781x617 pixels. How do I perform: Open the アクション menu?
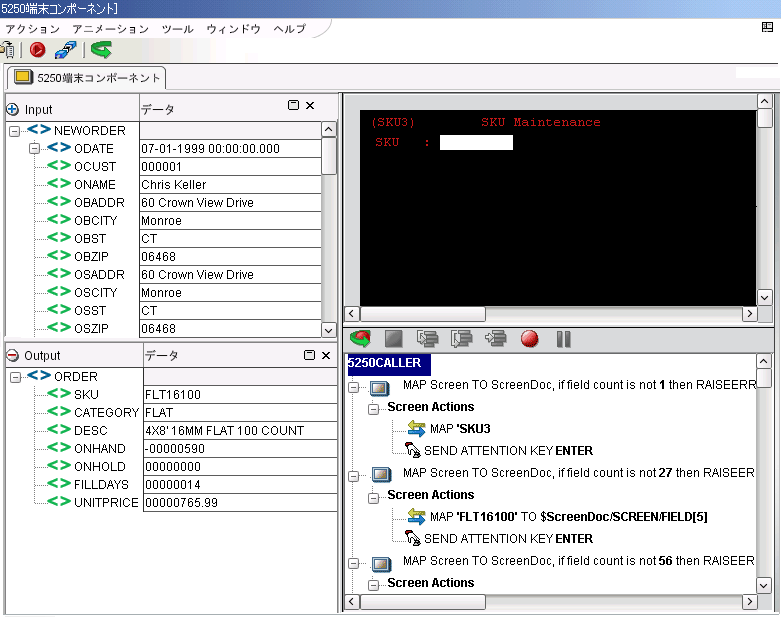coord(33,29)
